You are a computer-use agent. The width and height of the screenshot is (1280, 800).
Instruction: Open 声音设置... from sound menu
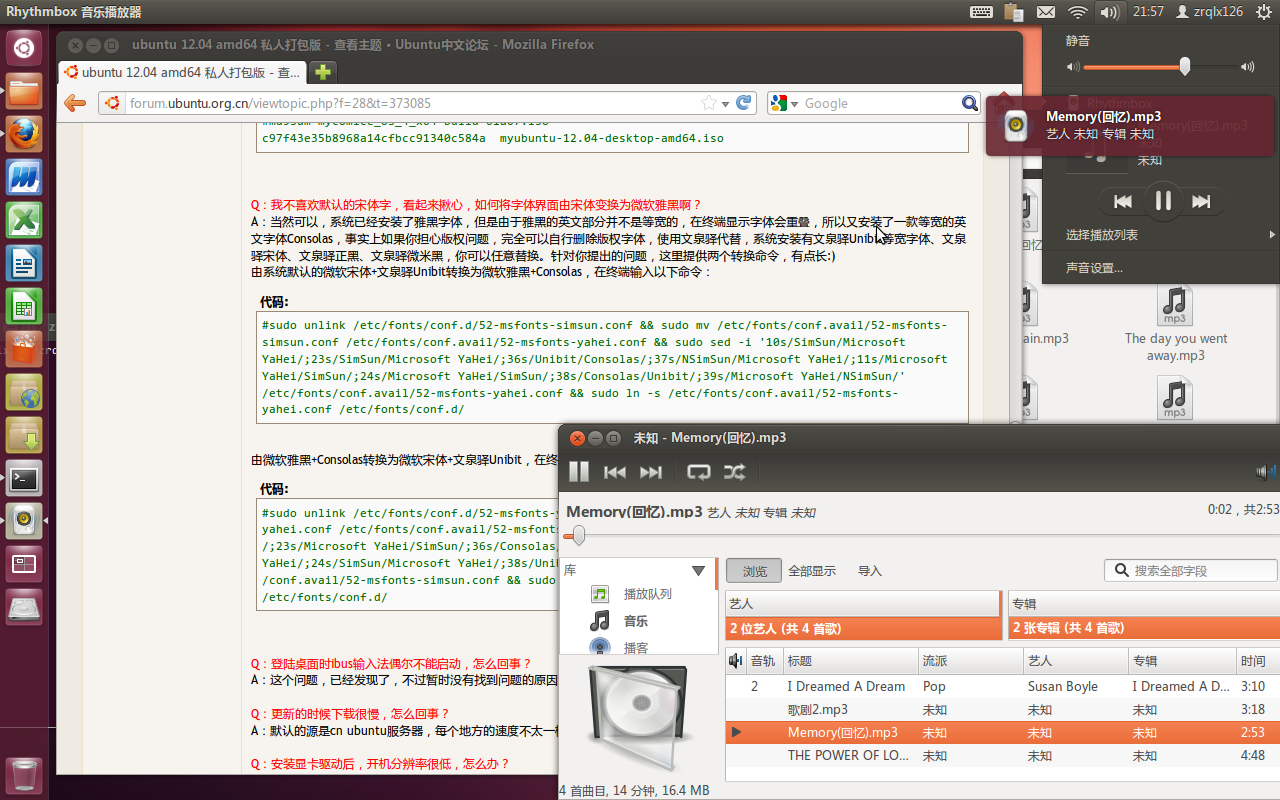point(1160,268)
